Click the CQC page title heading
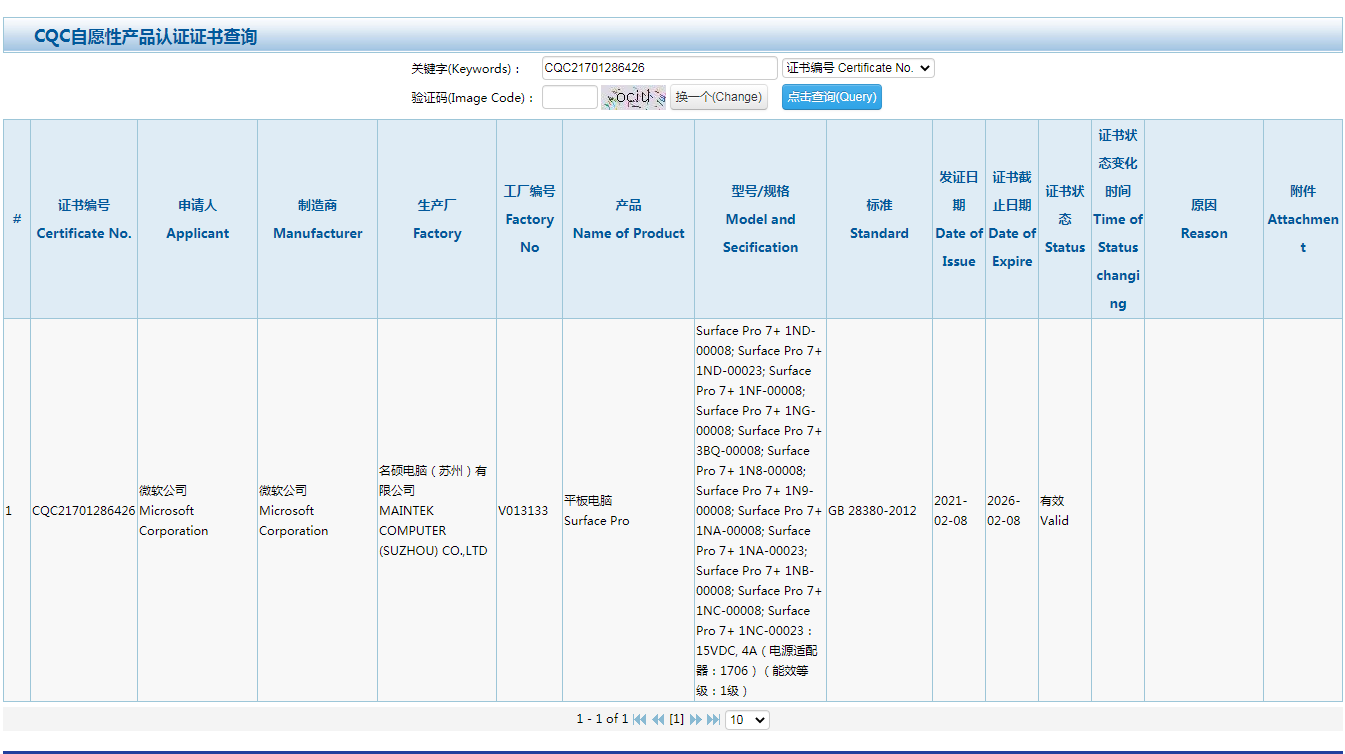This screenshot has width=1345, height=754. point(146,37)
